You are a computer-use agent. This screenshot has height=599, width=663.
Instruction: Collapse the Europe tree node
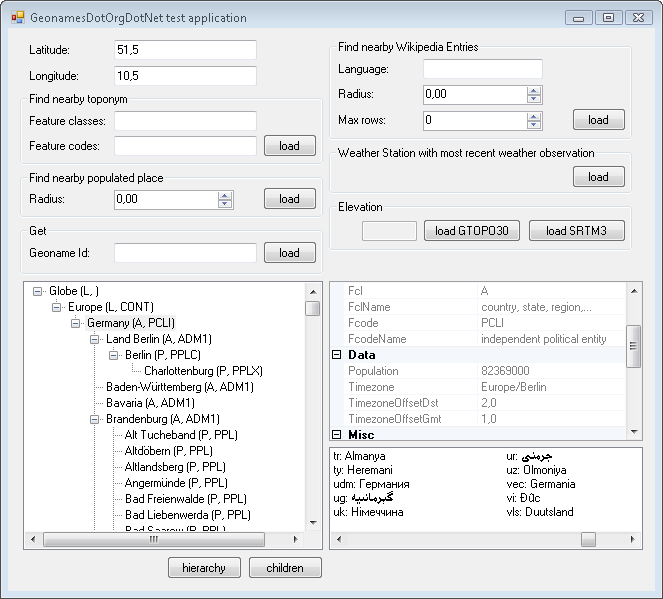[x=57, y=307]
